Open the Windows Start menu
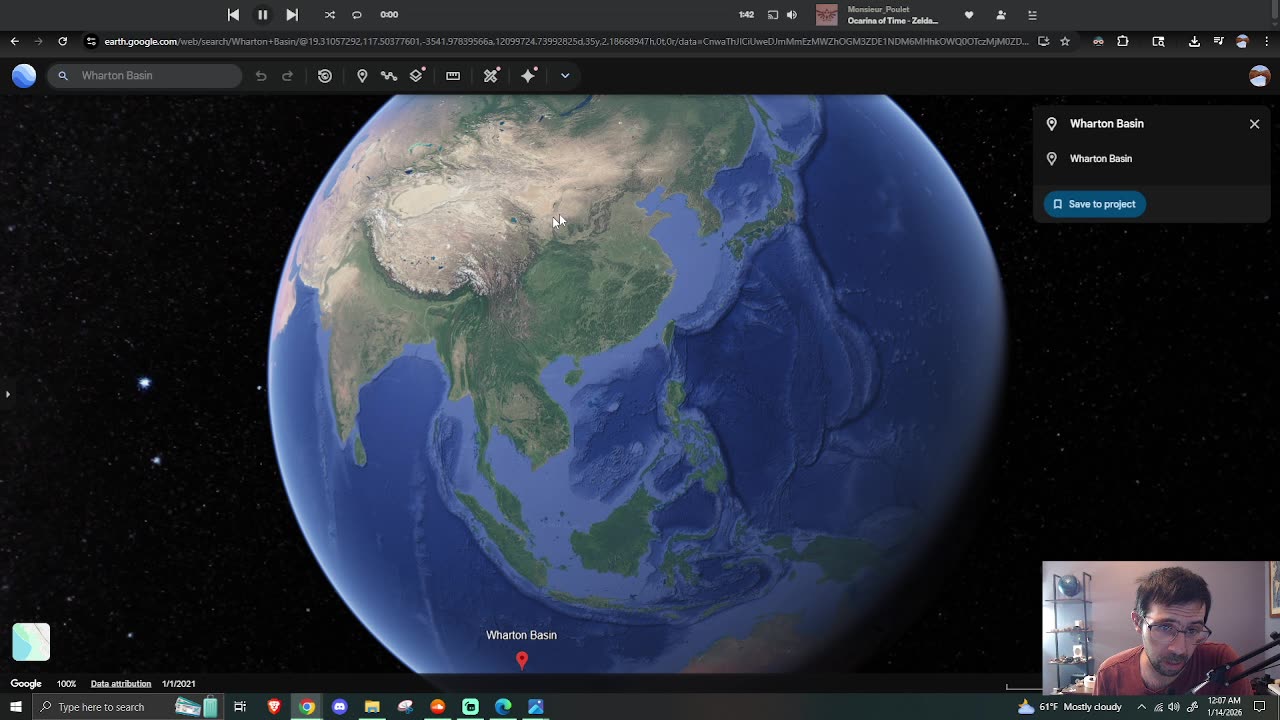1280x720 pixels. pyautogui.click(x=16, y=707)
